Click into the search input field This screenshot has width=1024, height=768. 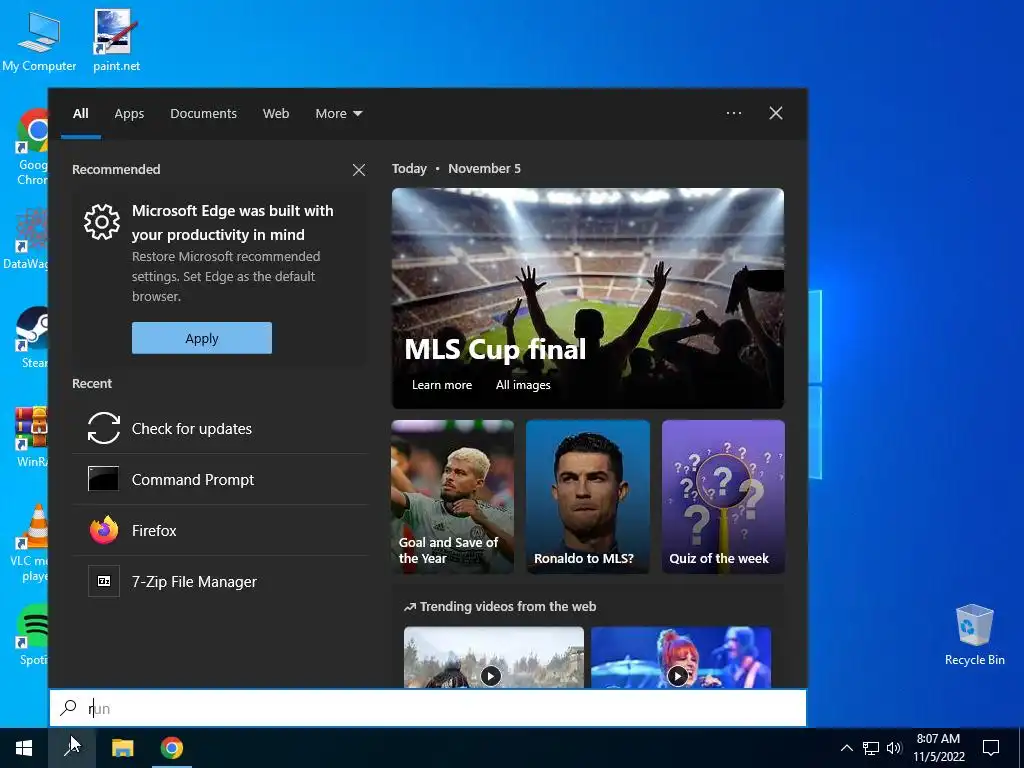(x=428, y=708)
